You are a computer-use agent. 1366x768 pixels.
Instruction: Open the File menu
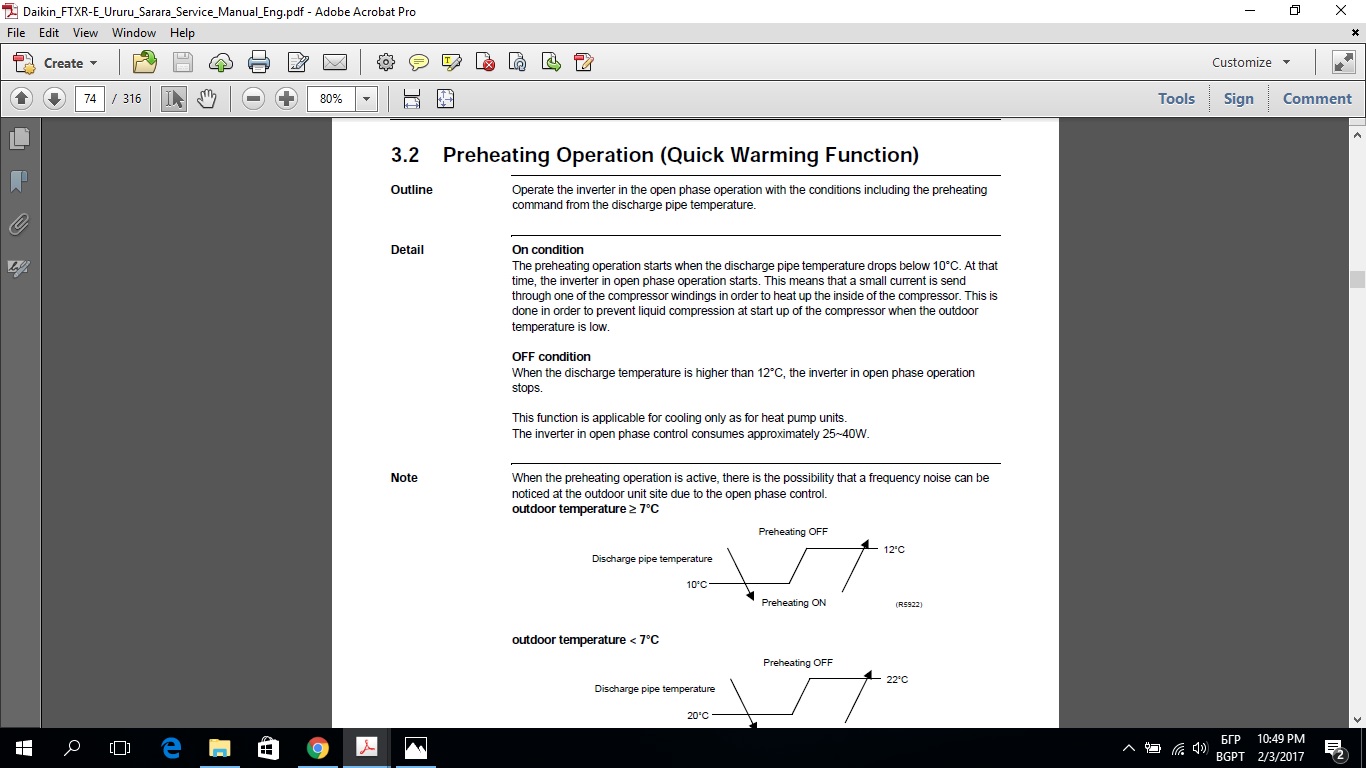point(16,33)
